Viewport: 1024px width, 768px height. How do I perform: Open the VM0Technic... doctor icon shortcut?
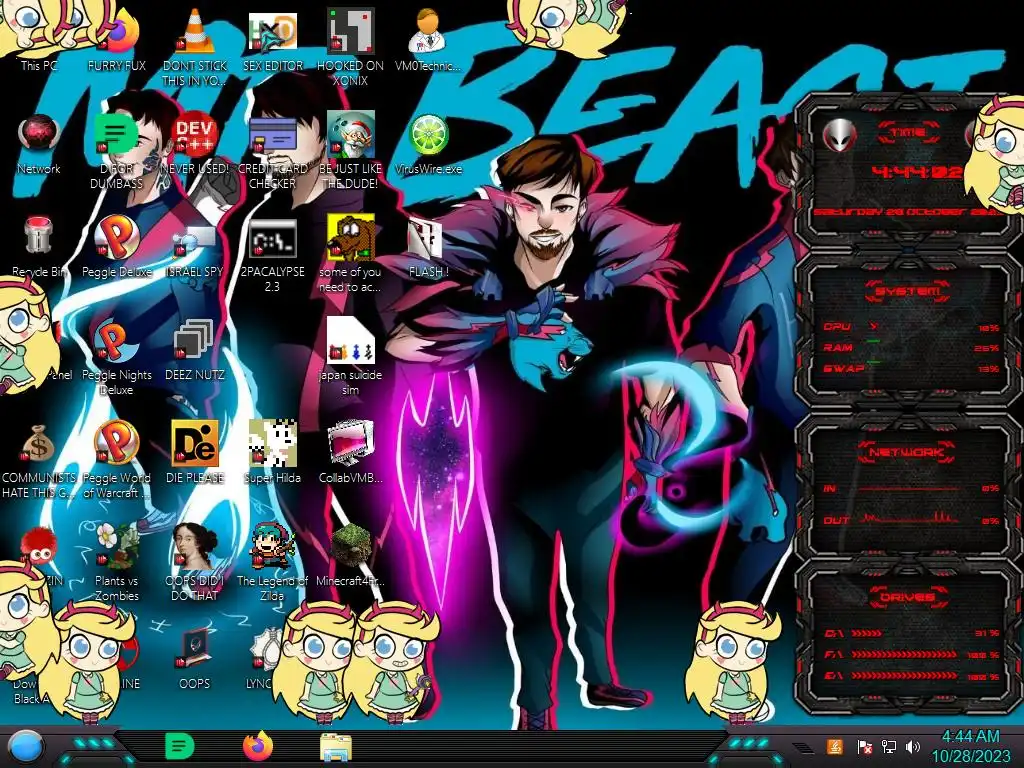pos(428,39)
